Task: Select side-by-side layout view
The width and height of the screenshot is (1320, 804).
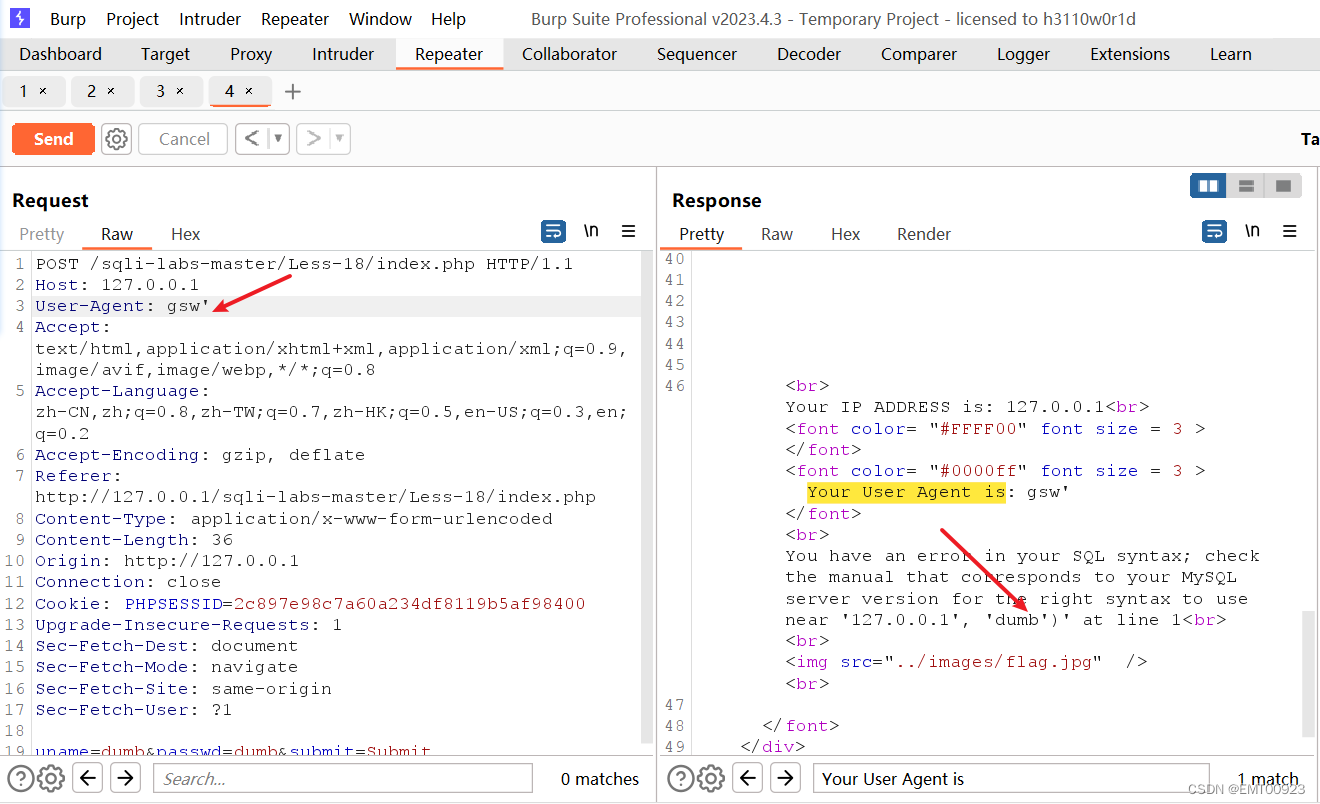Action: (x=1208, y=186)
